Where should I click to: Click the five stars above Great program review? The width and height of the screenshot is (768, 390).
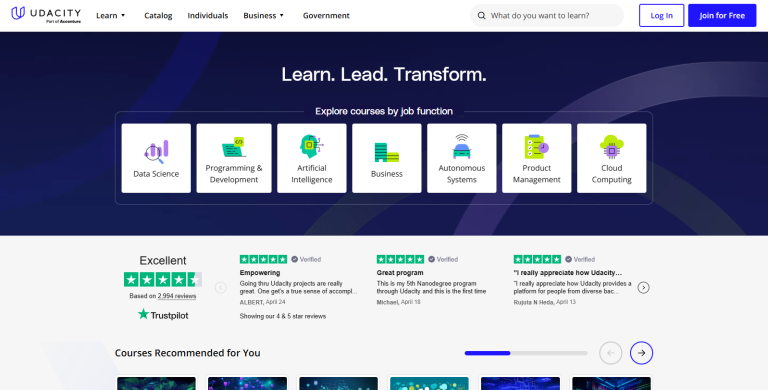(x=400, y=259)
